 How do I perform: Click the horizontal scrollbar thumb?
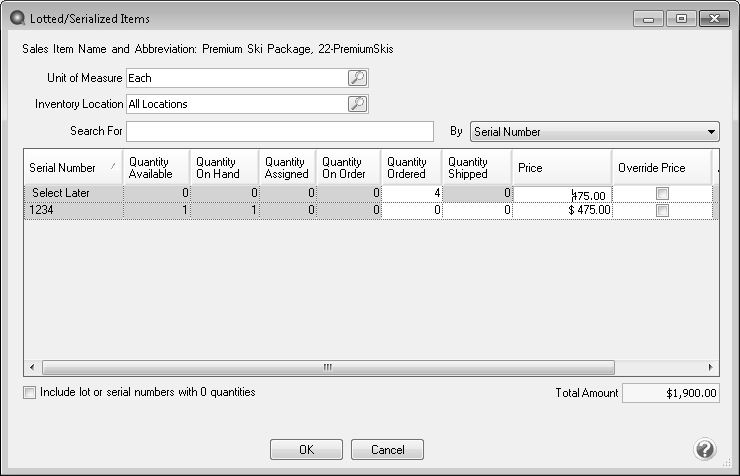coord(328,367)
